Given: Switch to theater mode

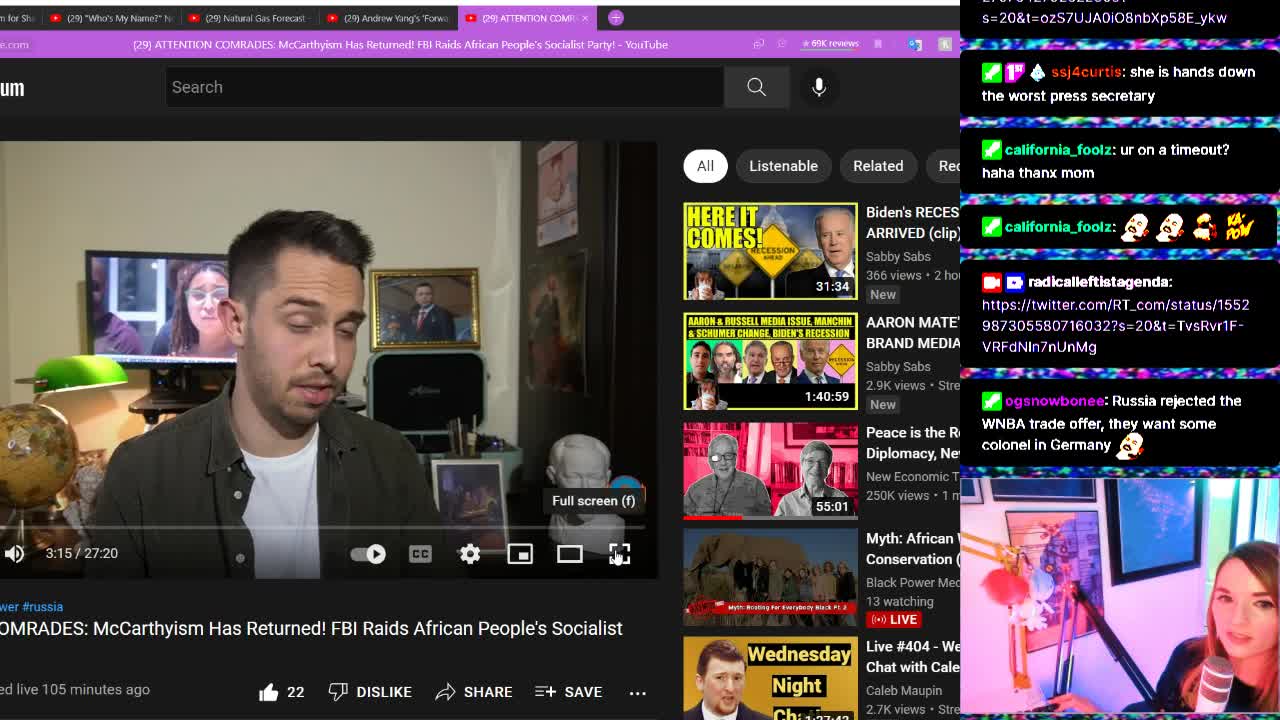Looking at the screenshot, I should click(x=570, y=553).
